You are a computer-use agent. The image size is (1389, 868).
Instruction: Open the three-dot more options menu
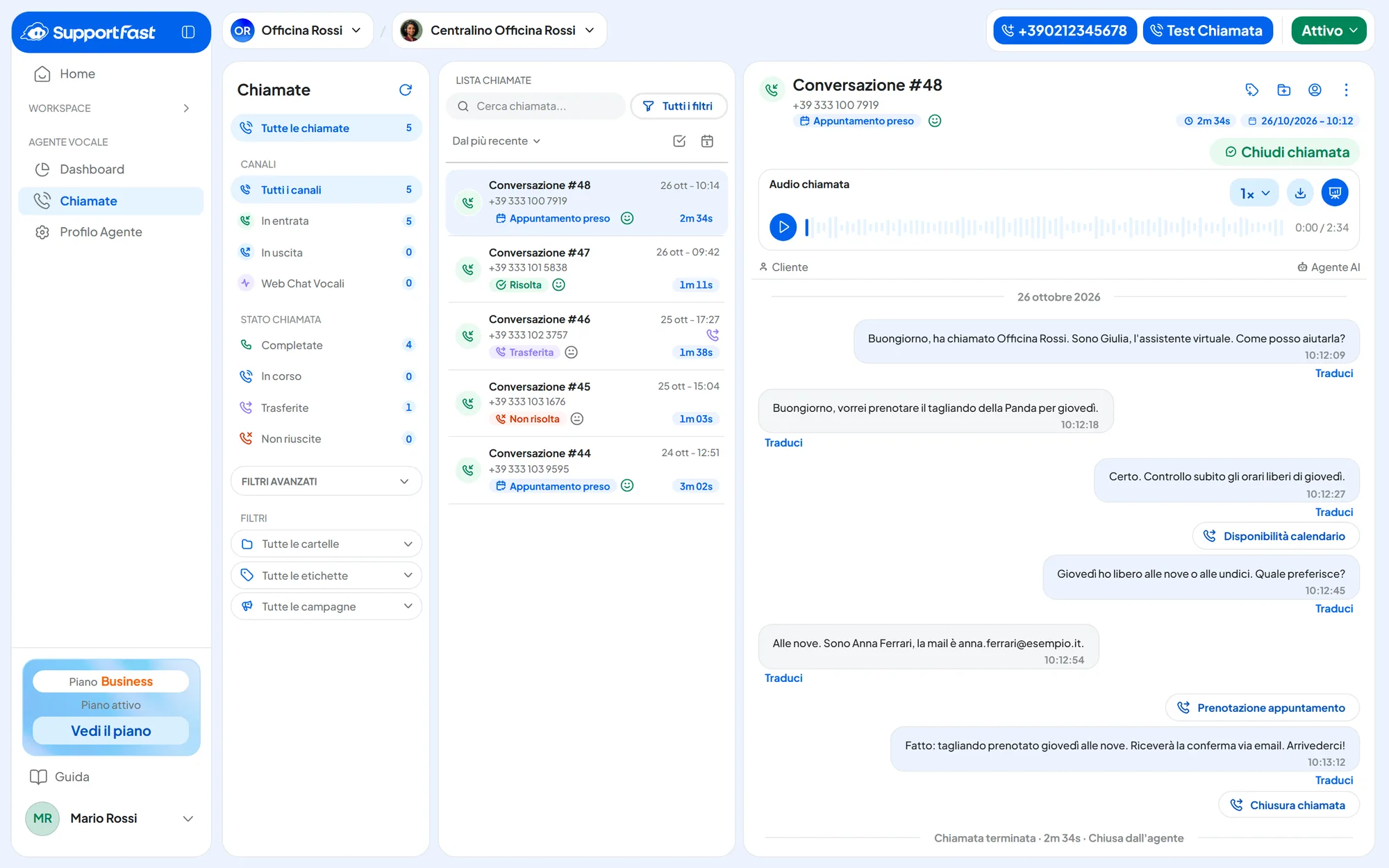1346,90
